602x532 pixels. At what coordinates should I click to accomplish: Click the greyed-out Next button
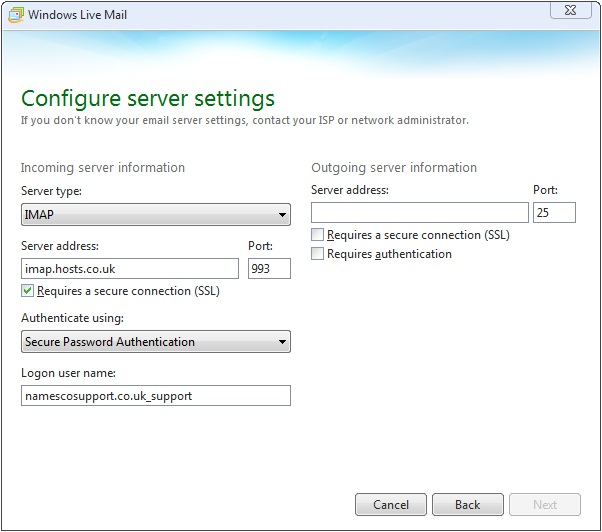545,504
